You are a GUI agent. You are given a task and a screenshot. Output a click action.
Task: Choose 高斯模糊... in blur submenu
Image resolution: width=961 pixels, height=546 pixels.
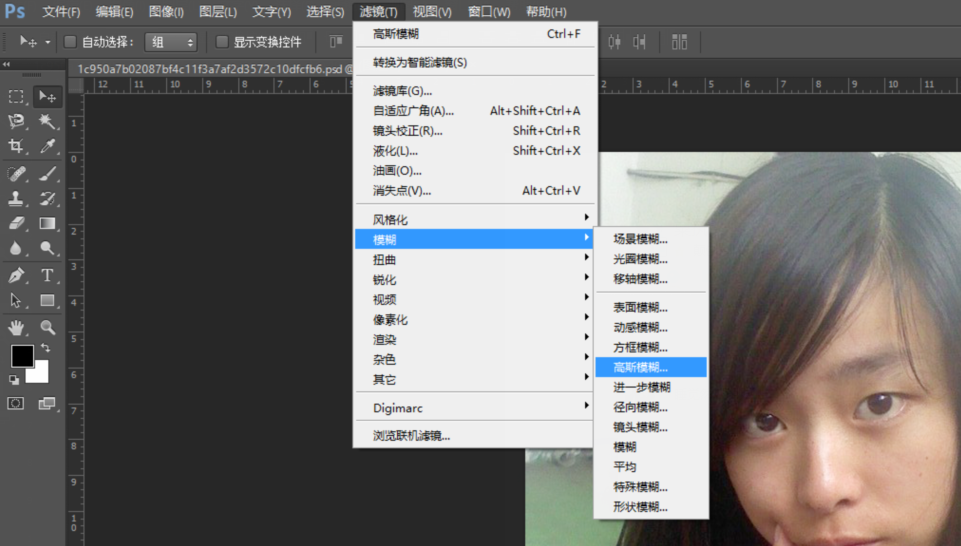(x=651, y=367)
